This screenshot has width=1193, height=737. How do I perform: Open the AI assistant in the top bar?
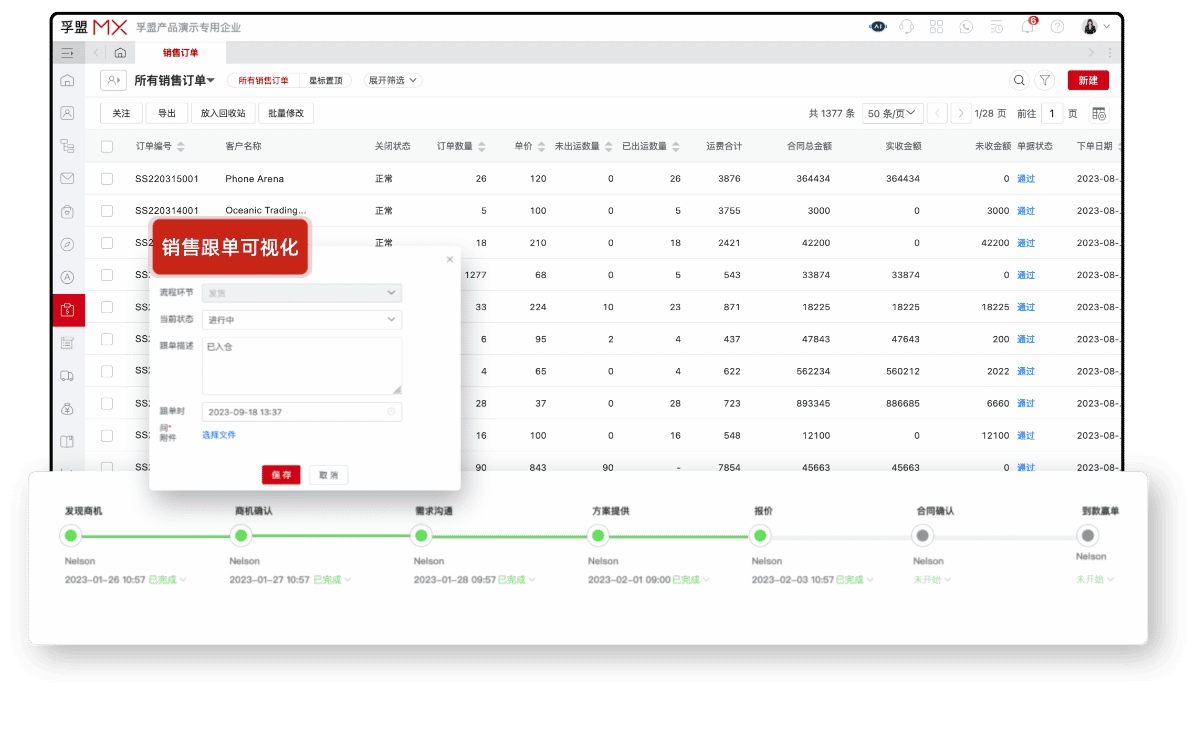click(x=878, y=26)
